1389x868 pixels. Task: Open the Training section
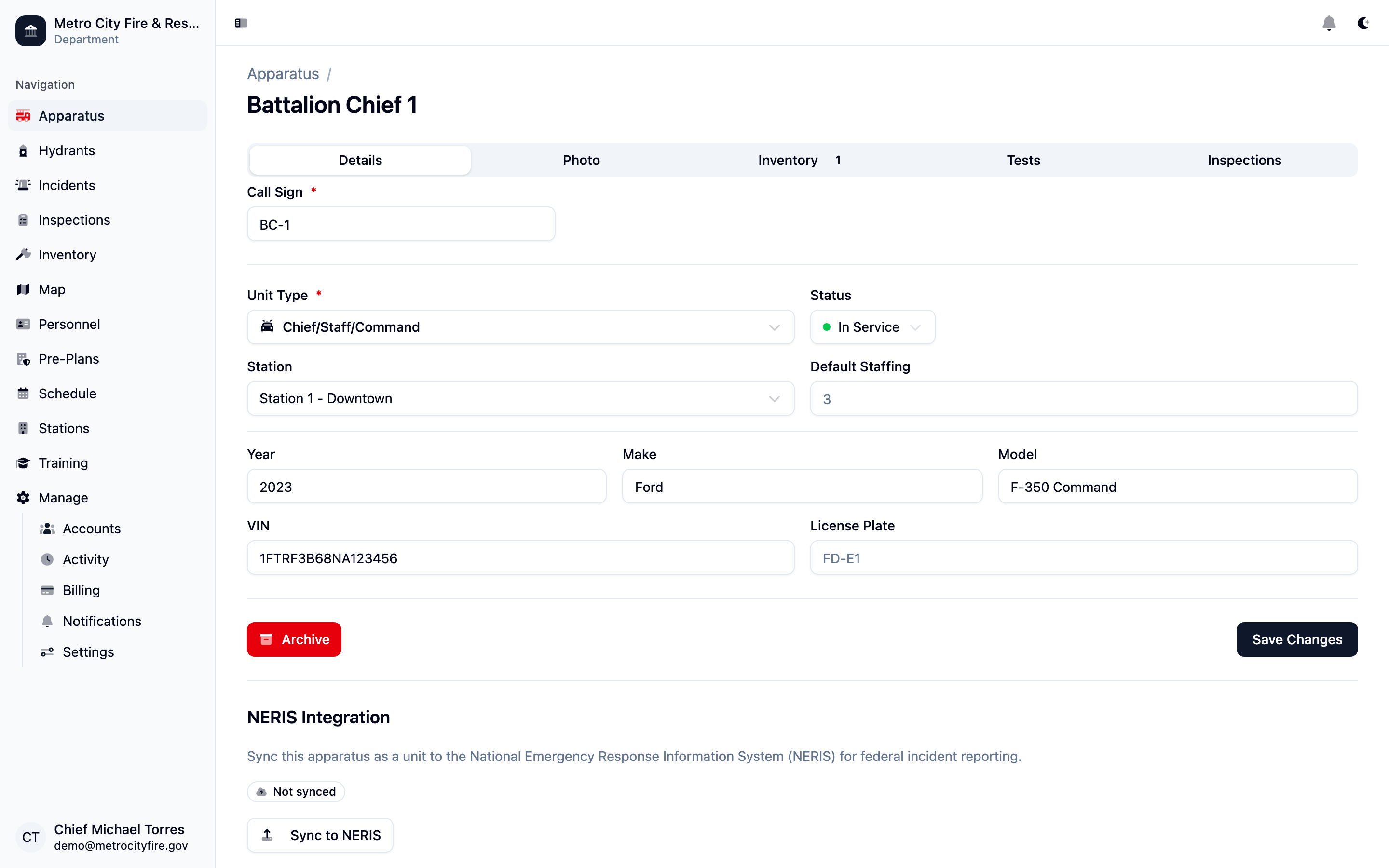coord(63,463)
